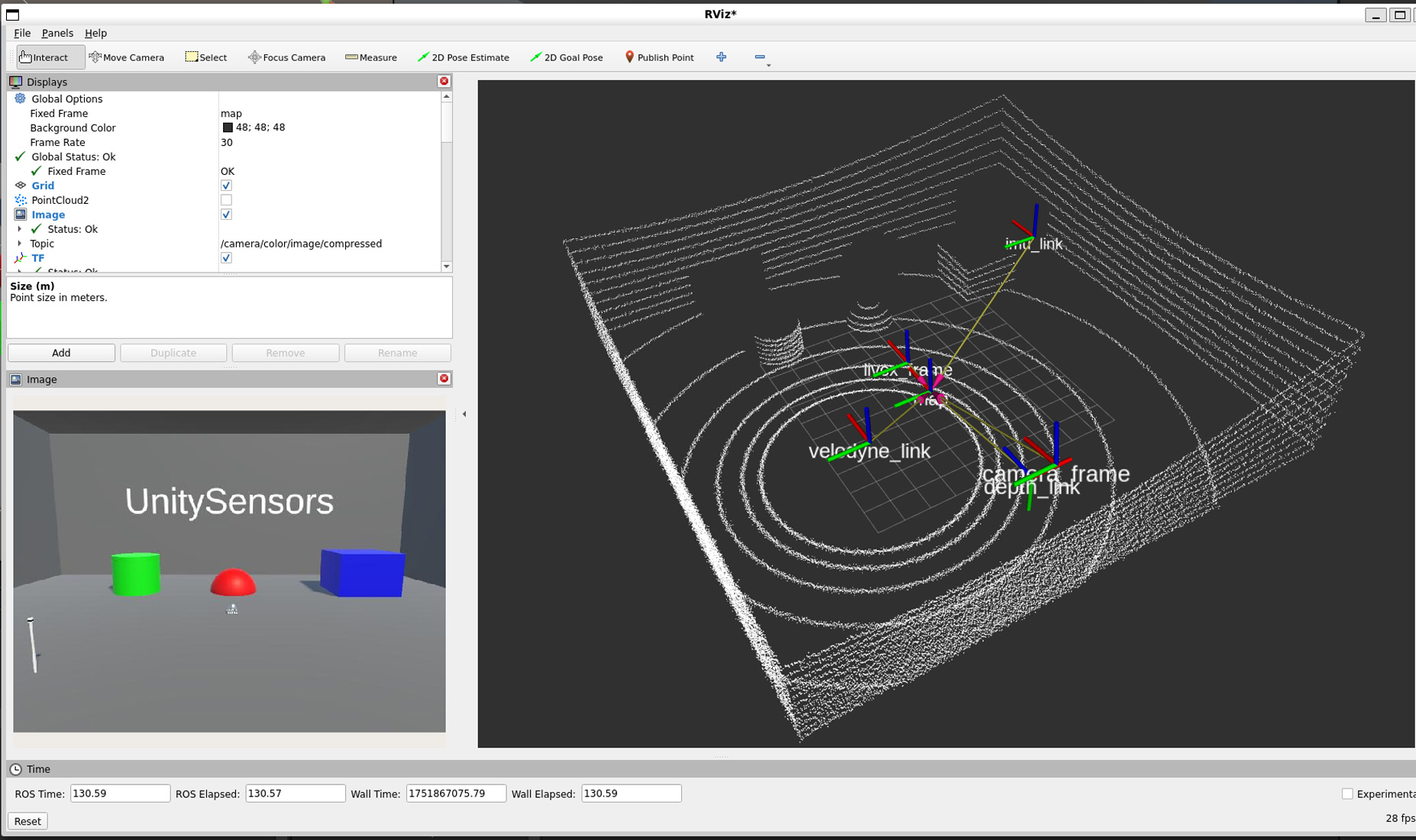Viewport: 1416px width, 840px height.
Task: Click the blue minus remove-tool icon
Action: coord(759,57)
